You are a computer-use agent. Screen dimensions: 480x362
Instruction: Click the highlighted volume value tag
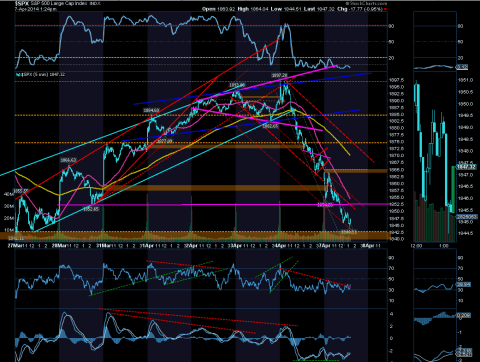[466, 217]
